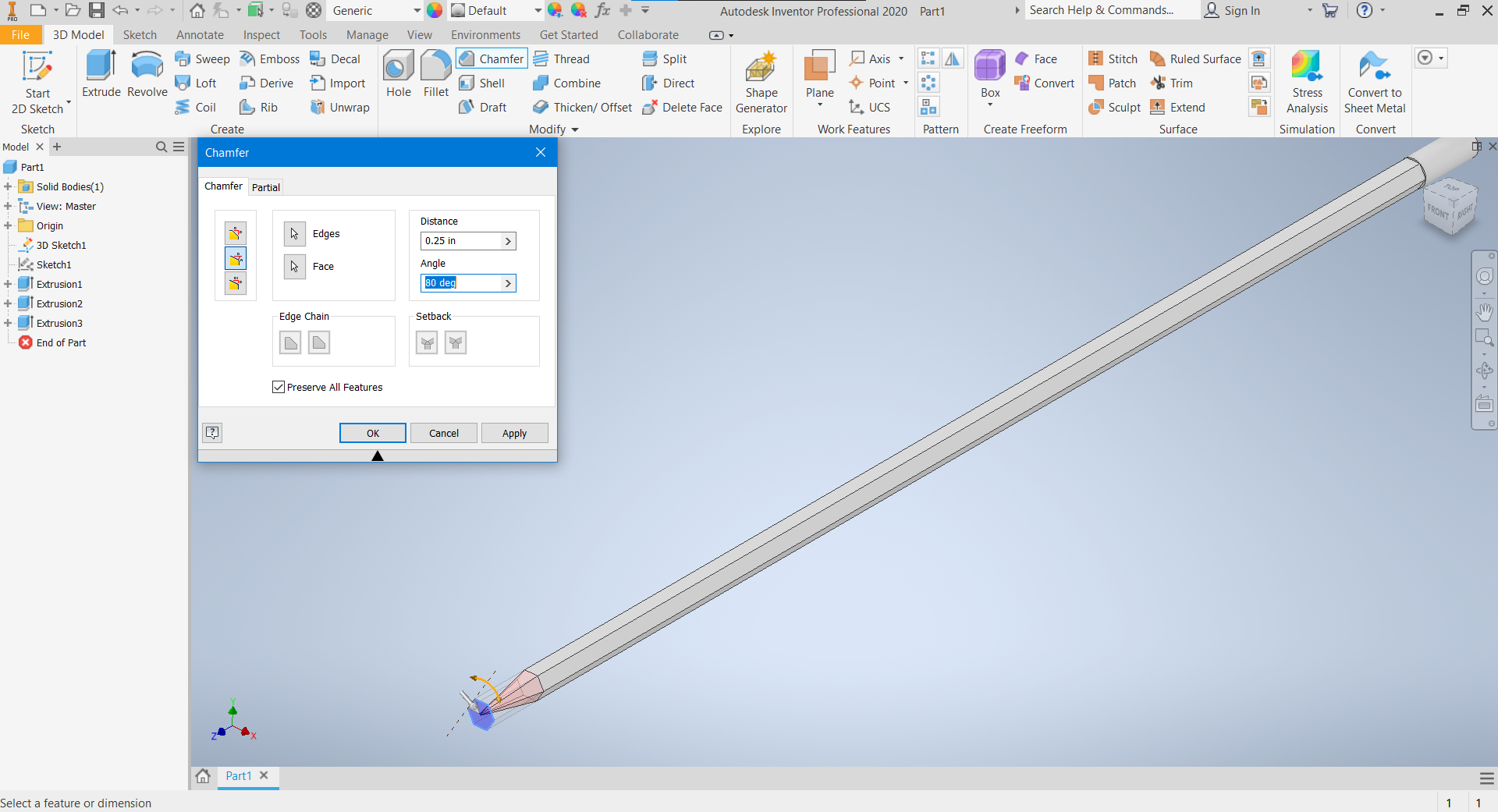
Task: Select the No Setback option
Action: [x=456, y=342]
